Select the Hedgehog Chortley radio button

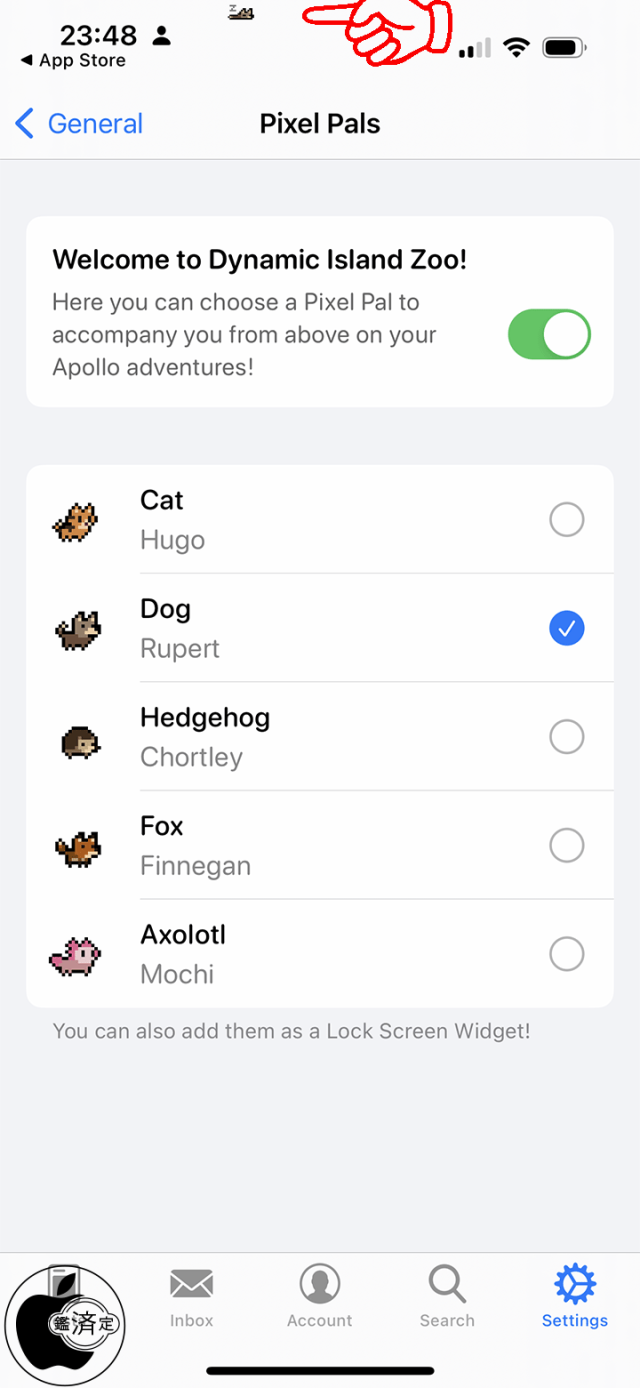pyautogui.click(x=567, y=737)
